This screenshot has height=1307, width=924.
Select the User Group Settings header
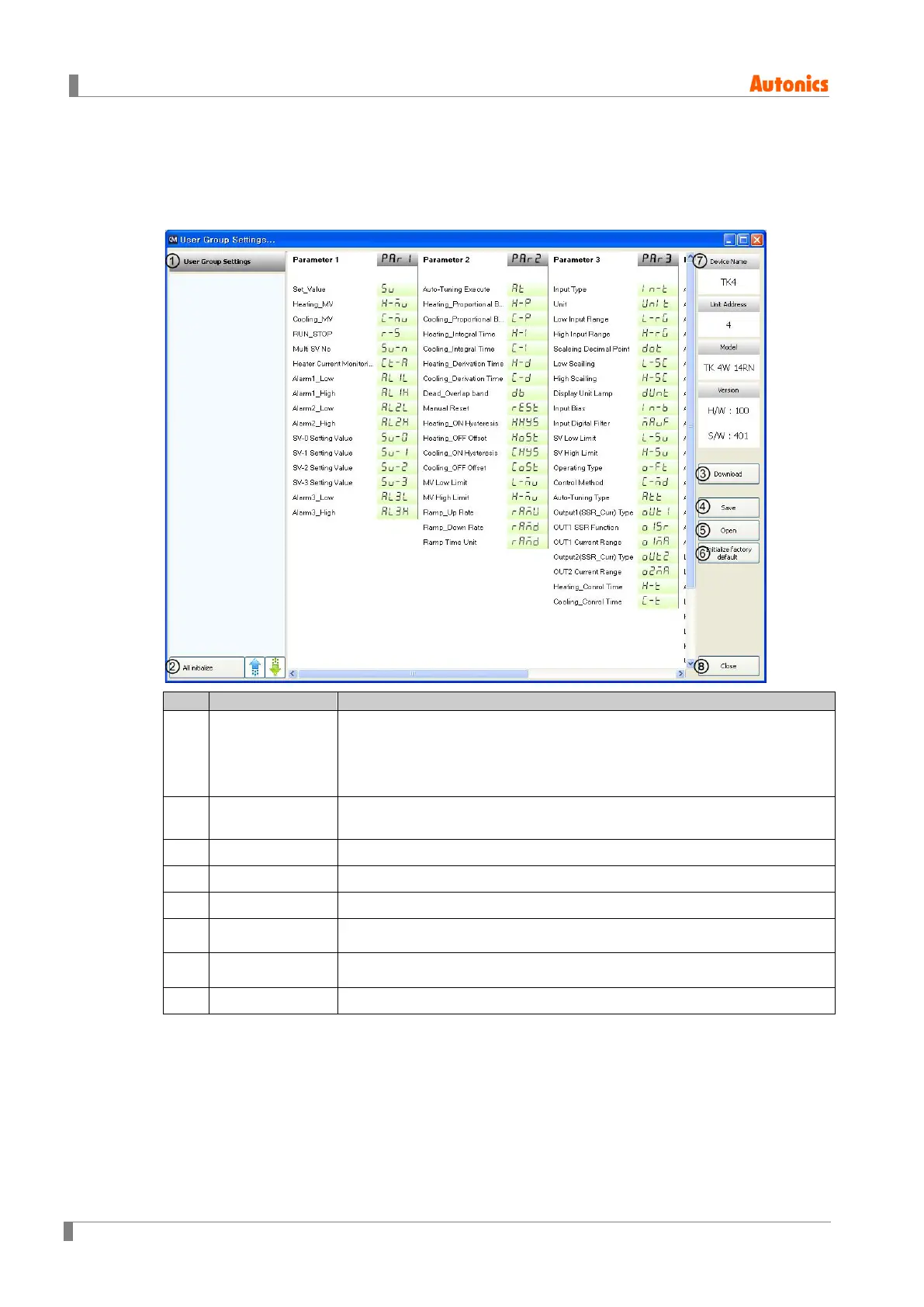pyautogui.click(x=227, y=262)
